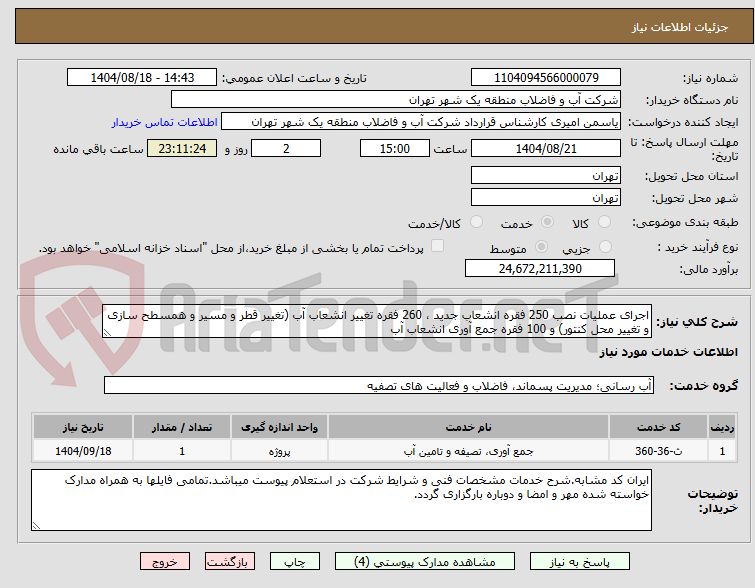The width and height of the screenshot is (755, 588).
Task: Click the برآورد مالی amount field
Action: coord(540,268)
